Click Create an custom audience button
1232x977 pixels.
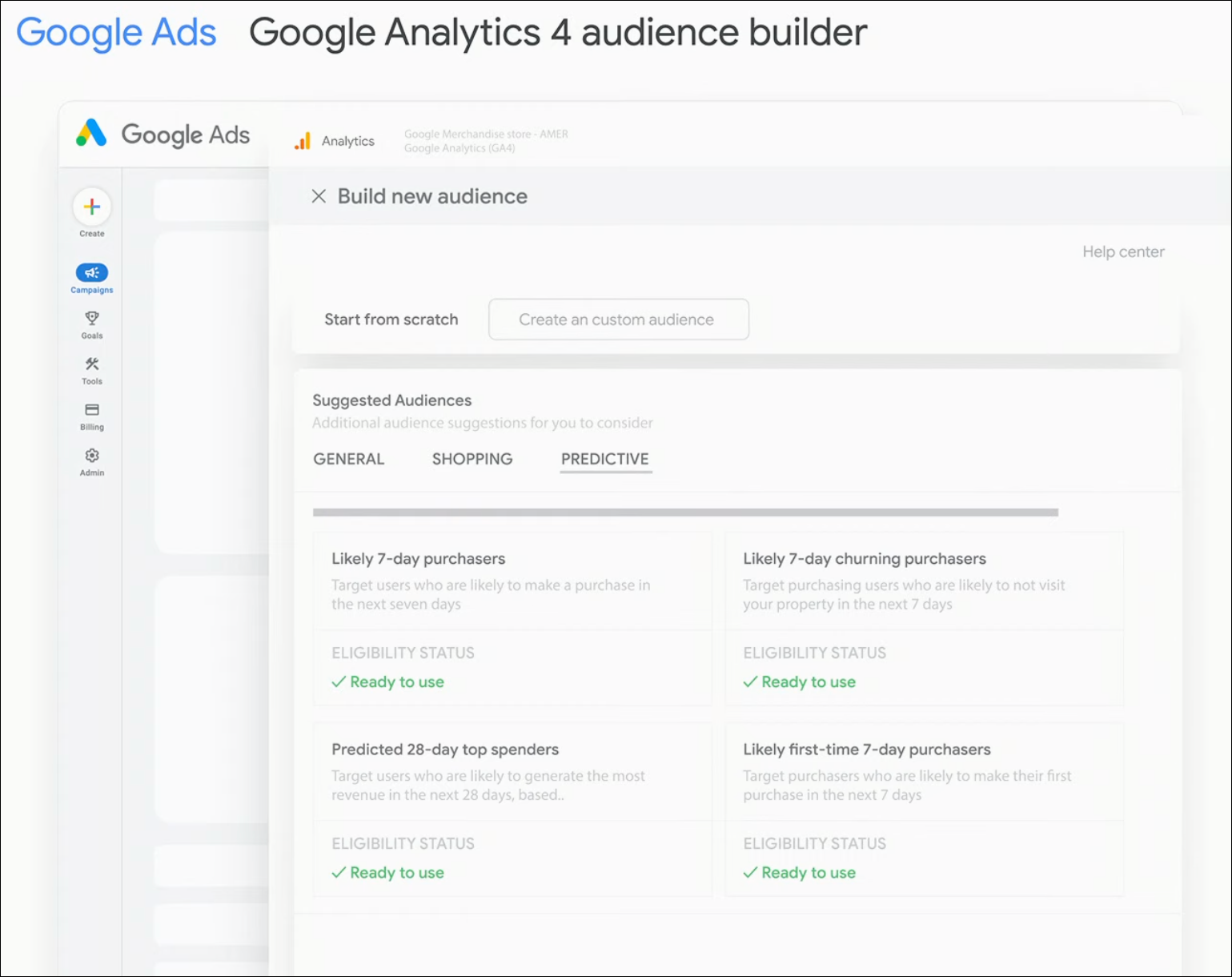click(619, 320)
